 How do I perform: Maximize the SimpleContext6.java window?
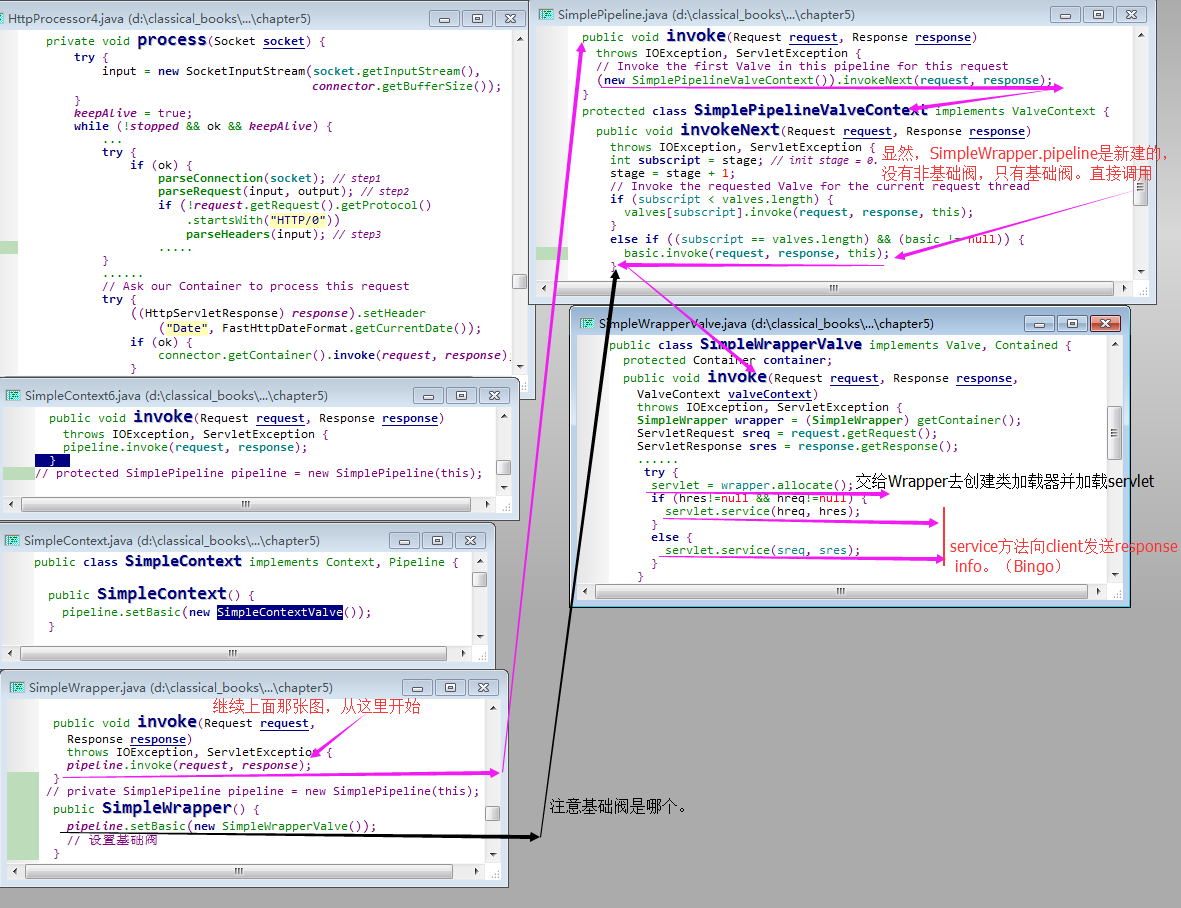[461, 396]
